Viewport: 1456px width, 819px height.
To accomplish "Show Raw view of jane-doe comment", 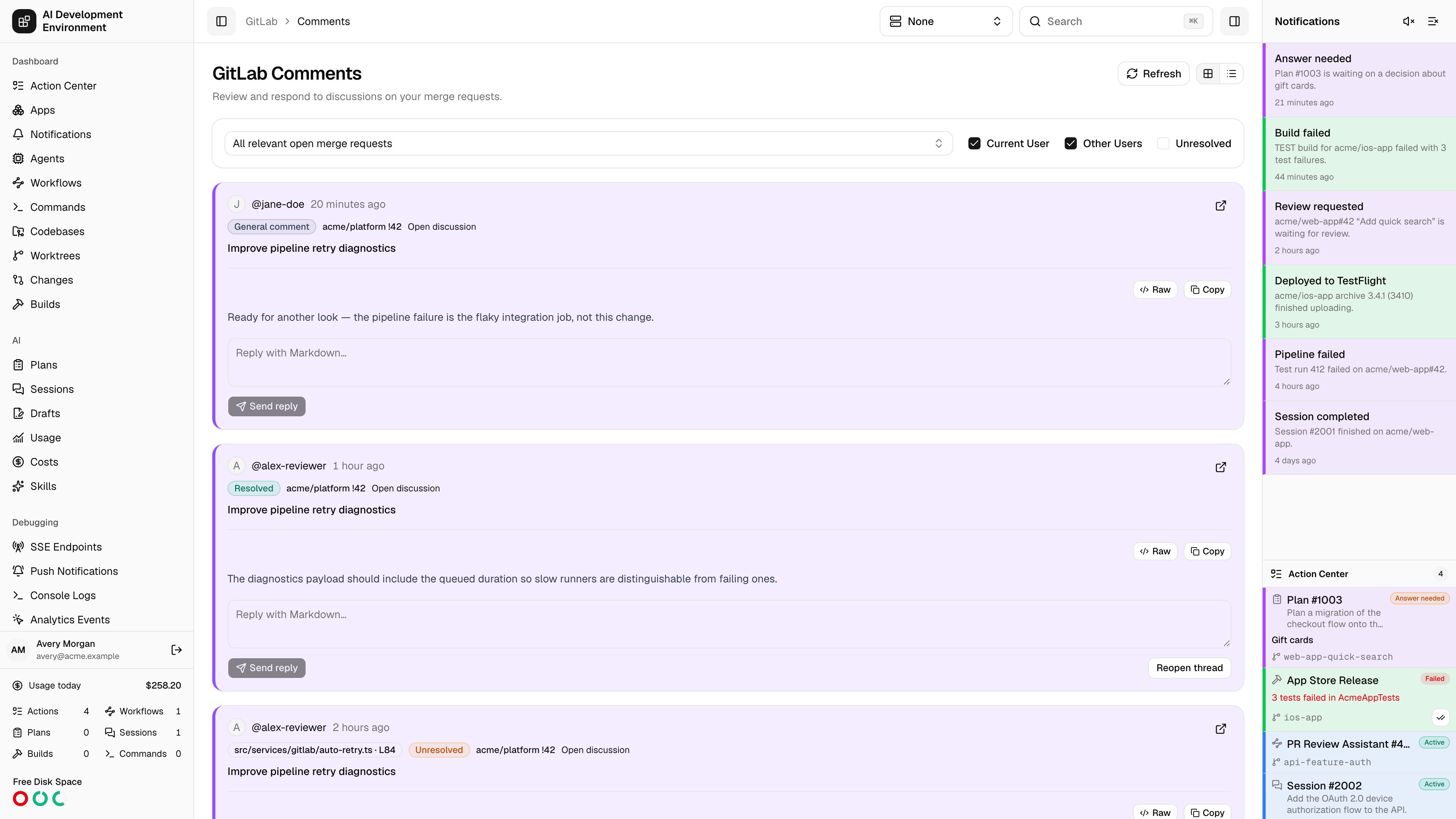I will click(x=1155, y=290).
